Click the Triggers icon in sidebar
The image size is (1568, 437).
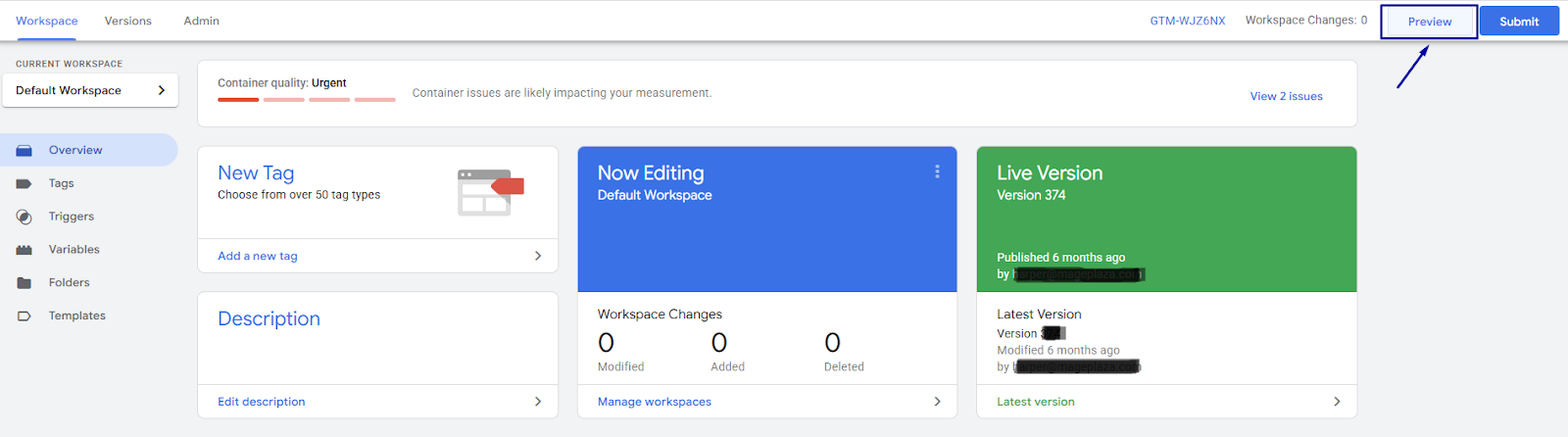tap(24, 218)
